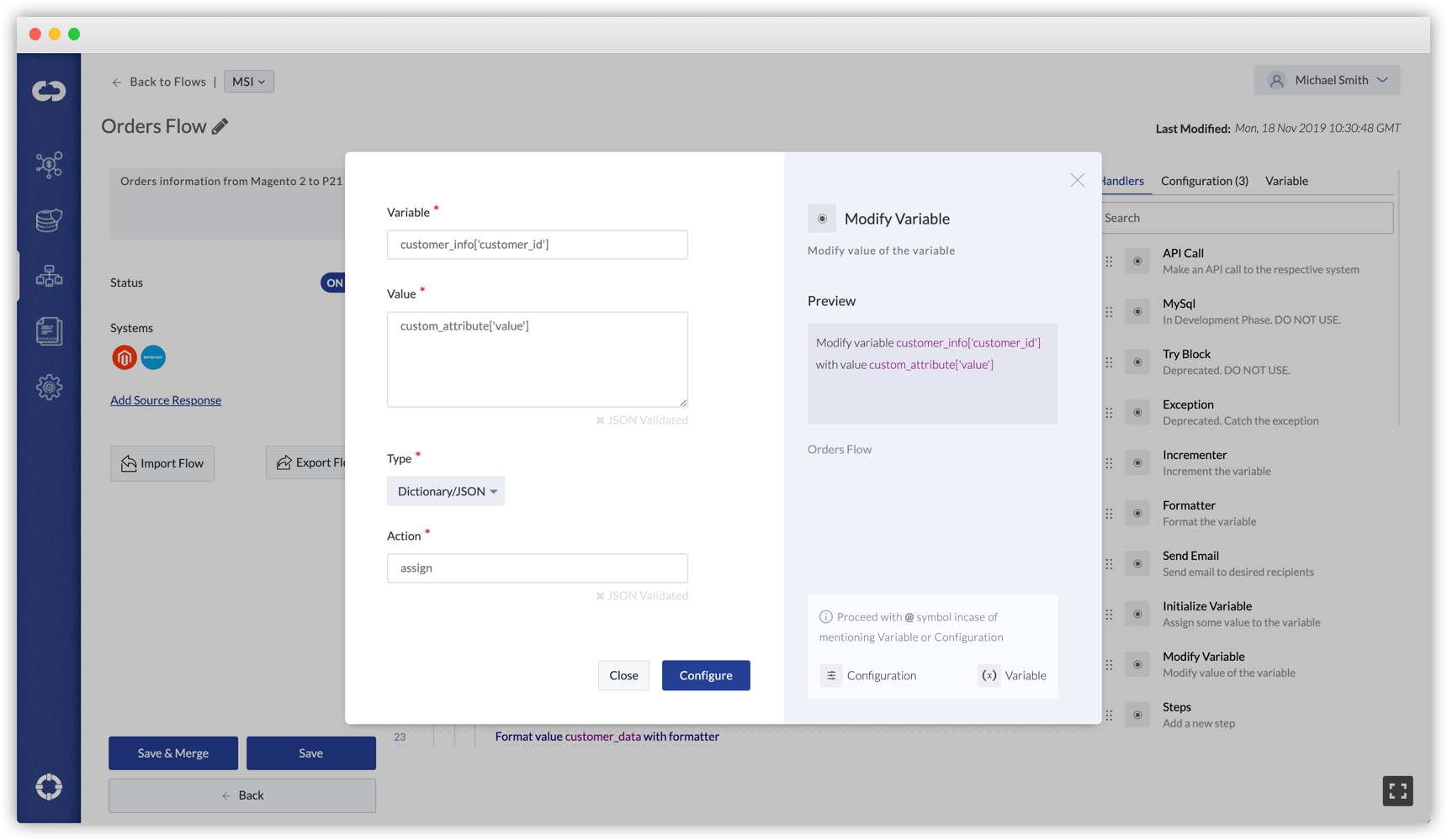
Task: Open the settings gear in sidebar
Action: [49, 387]
